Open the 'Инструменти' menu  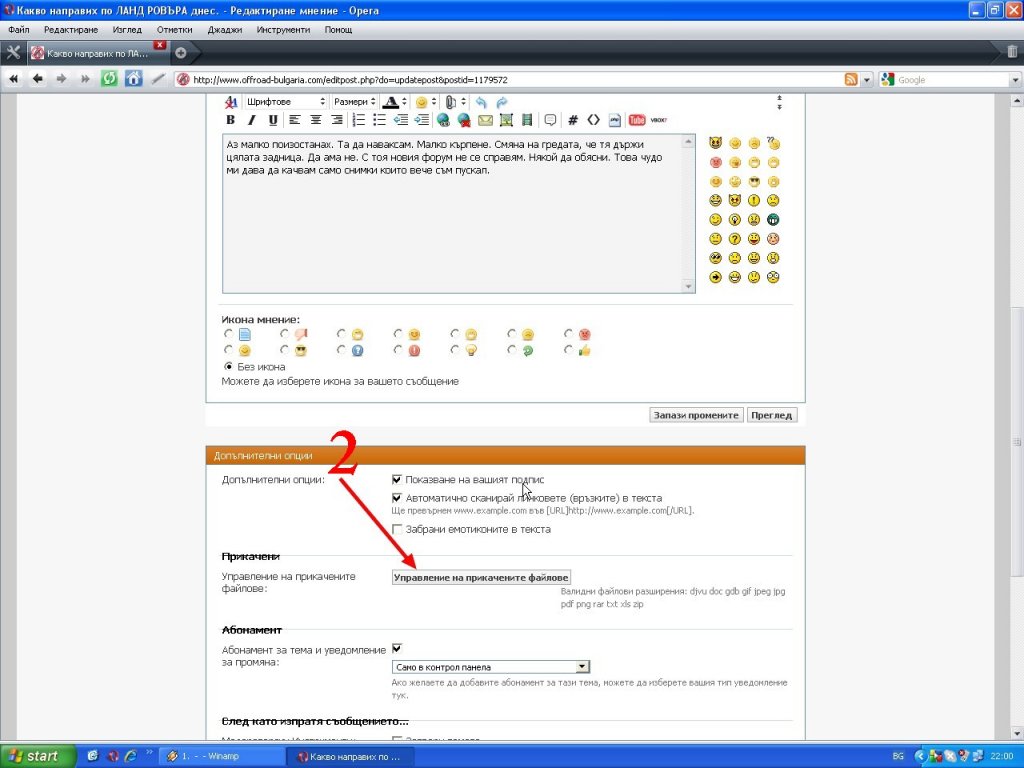click(x=283, y=29)
